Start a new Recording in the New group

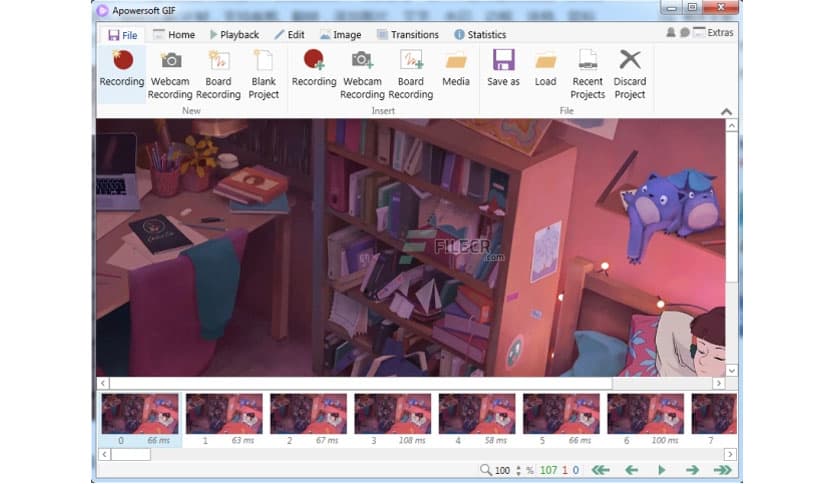(122, 73)
